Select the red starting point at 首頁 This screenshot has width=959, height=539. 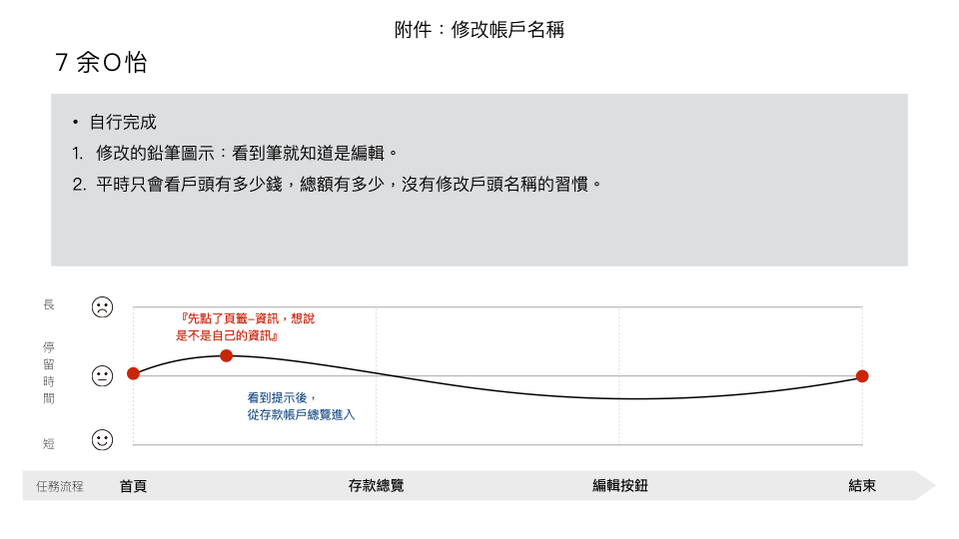133,373
